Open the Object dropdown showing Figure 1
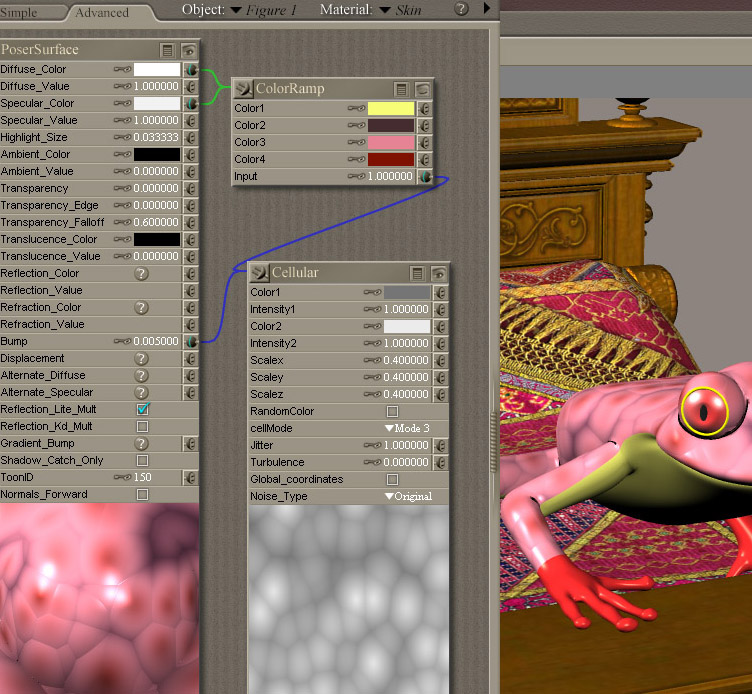The image size is (752, 694). tap(264, 10)
